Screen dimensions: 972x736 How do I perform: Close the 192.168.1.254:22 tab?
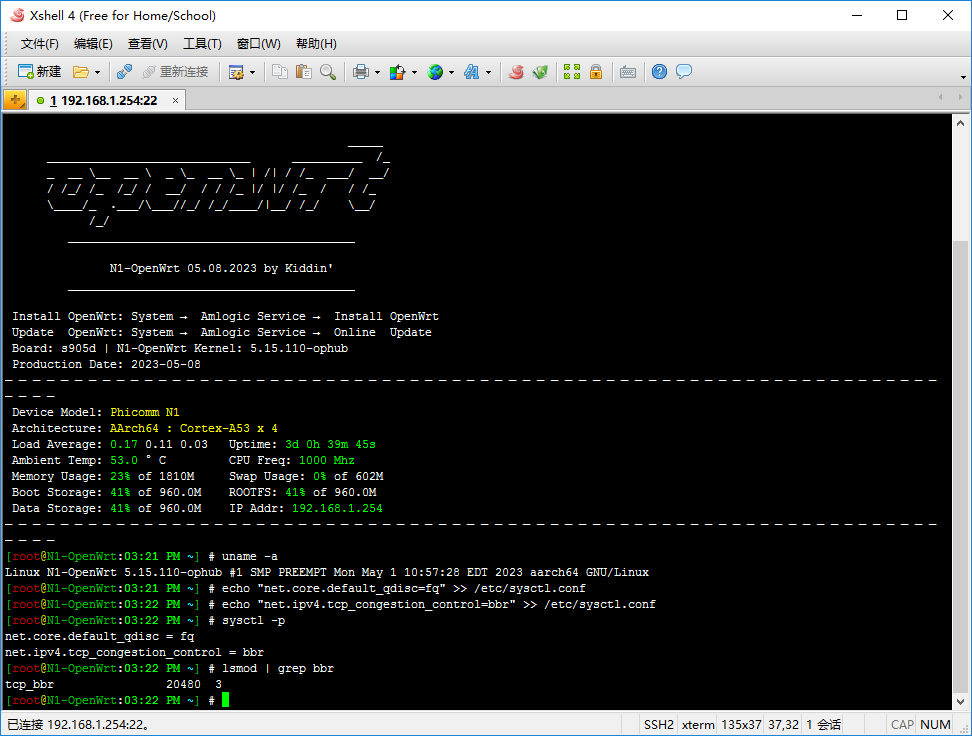175,100
